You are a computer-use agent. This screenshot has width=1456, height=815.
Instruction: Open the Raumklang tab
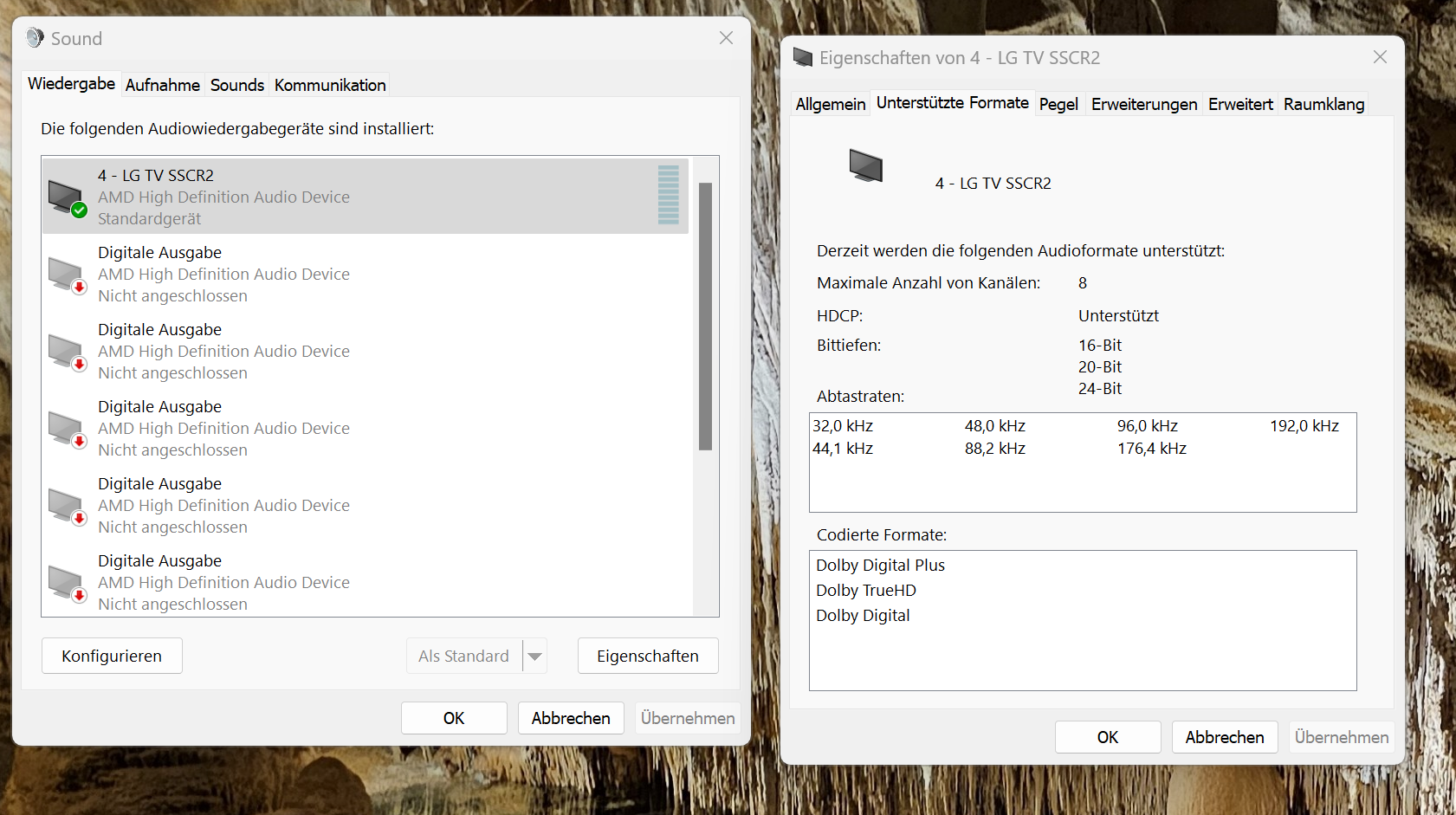1323,103
